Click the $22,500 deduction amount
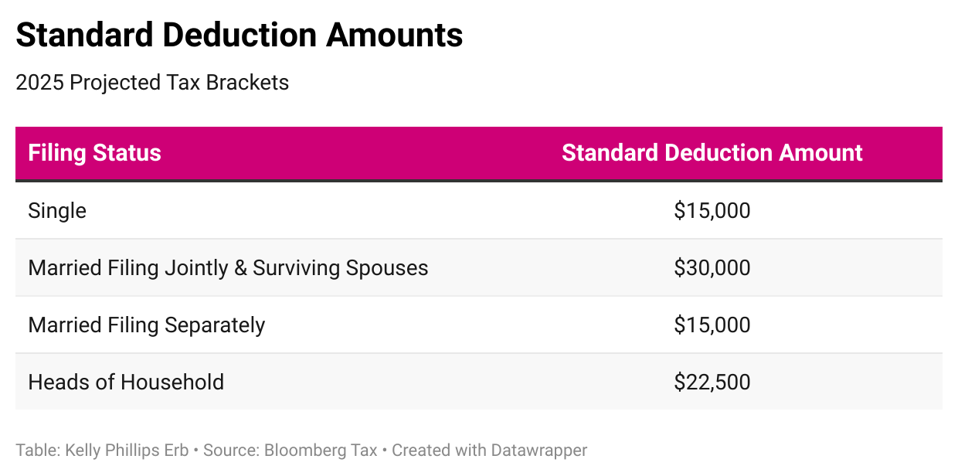This screenshot has height=476, width=958. (x=711, y=382)
